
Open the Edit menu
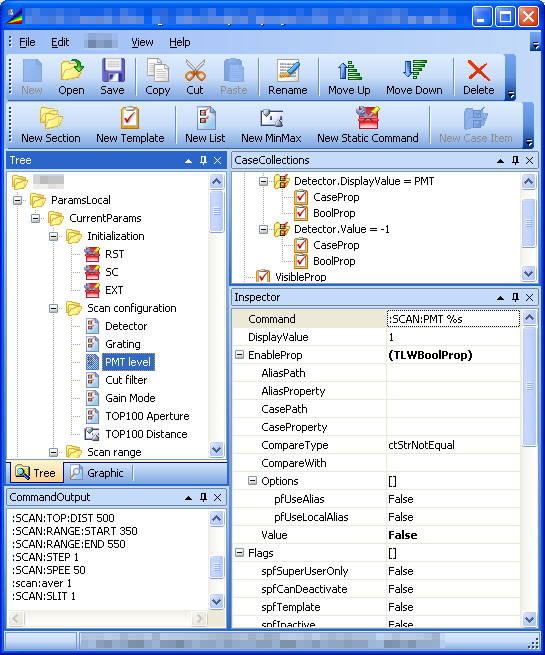tap(60, 42)
